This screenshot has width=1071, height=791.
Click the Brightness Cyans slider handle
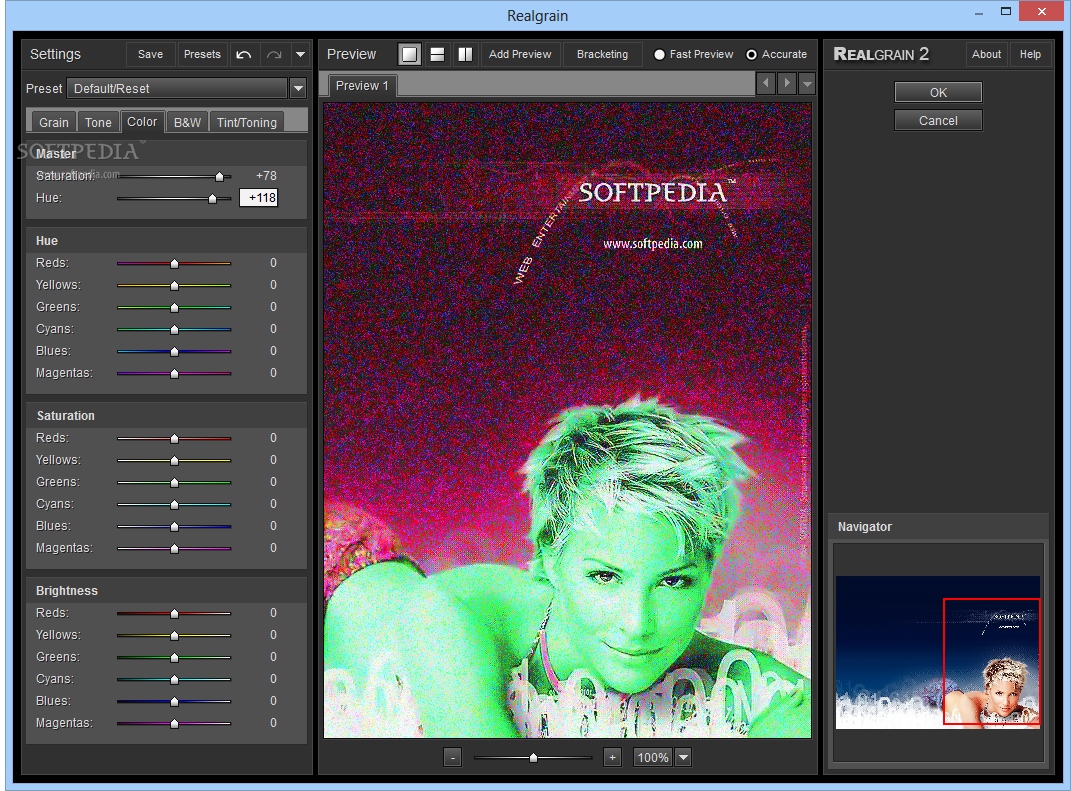click(174, 679)
